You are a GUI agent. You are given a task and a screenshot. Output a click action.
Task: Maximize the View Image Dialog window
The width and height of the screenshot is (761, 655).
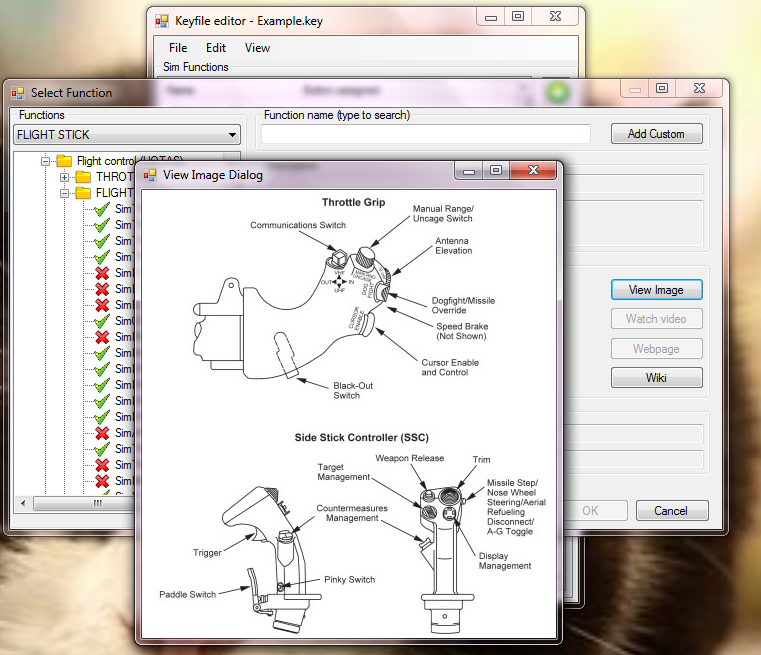[x=495, y=172]
